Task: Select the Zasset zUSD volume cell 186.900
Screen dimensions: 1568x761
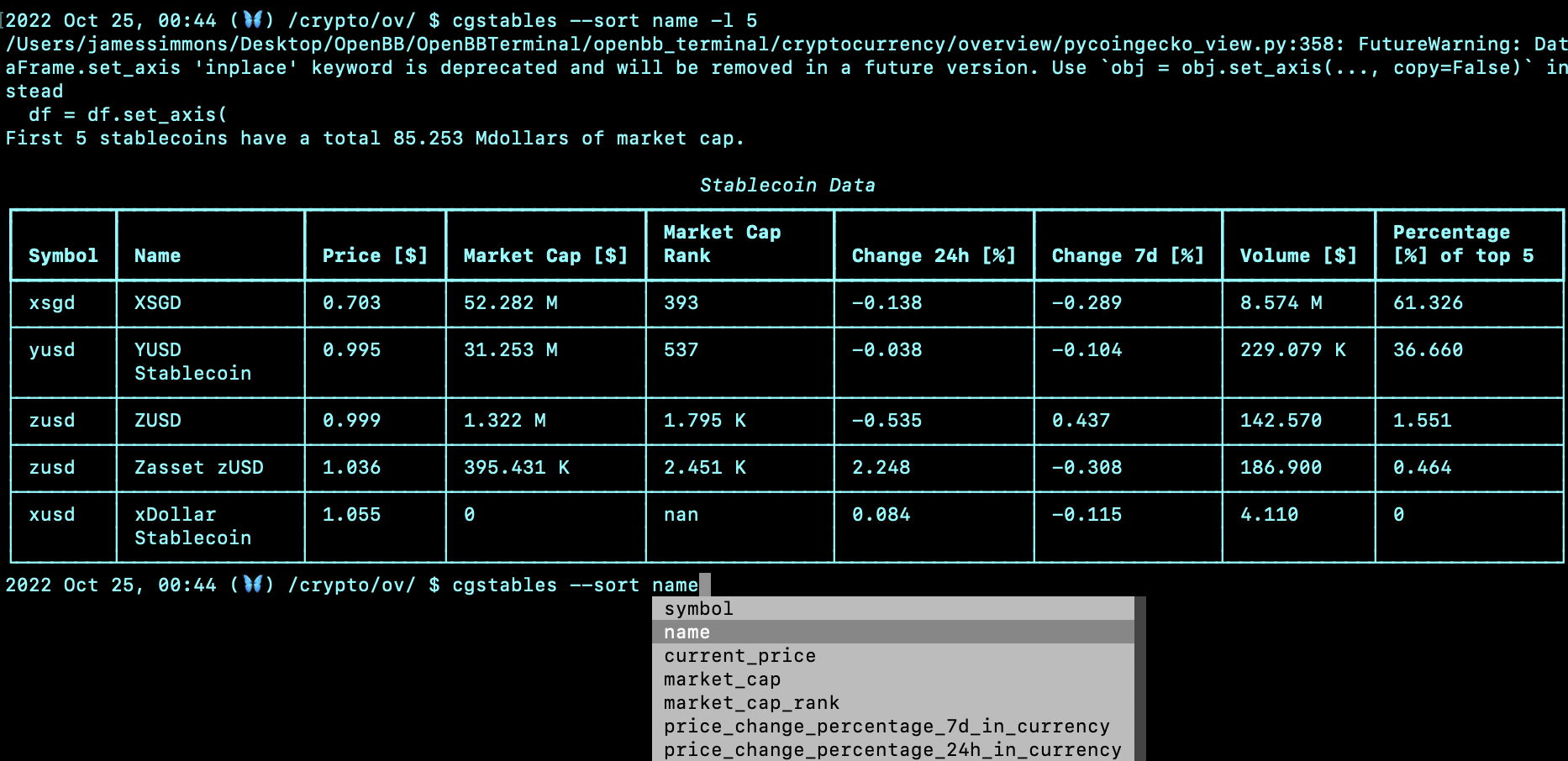Action: point(1280,468)
